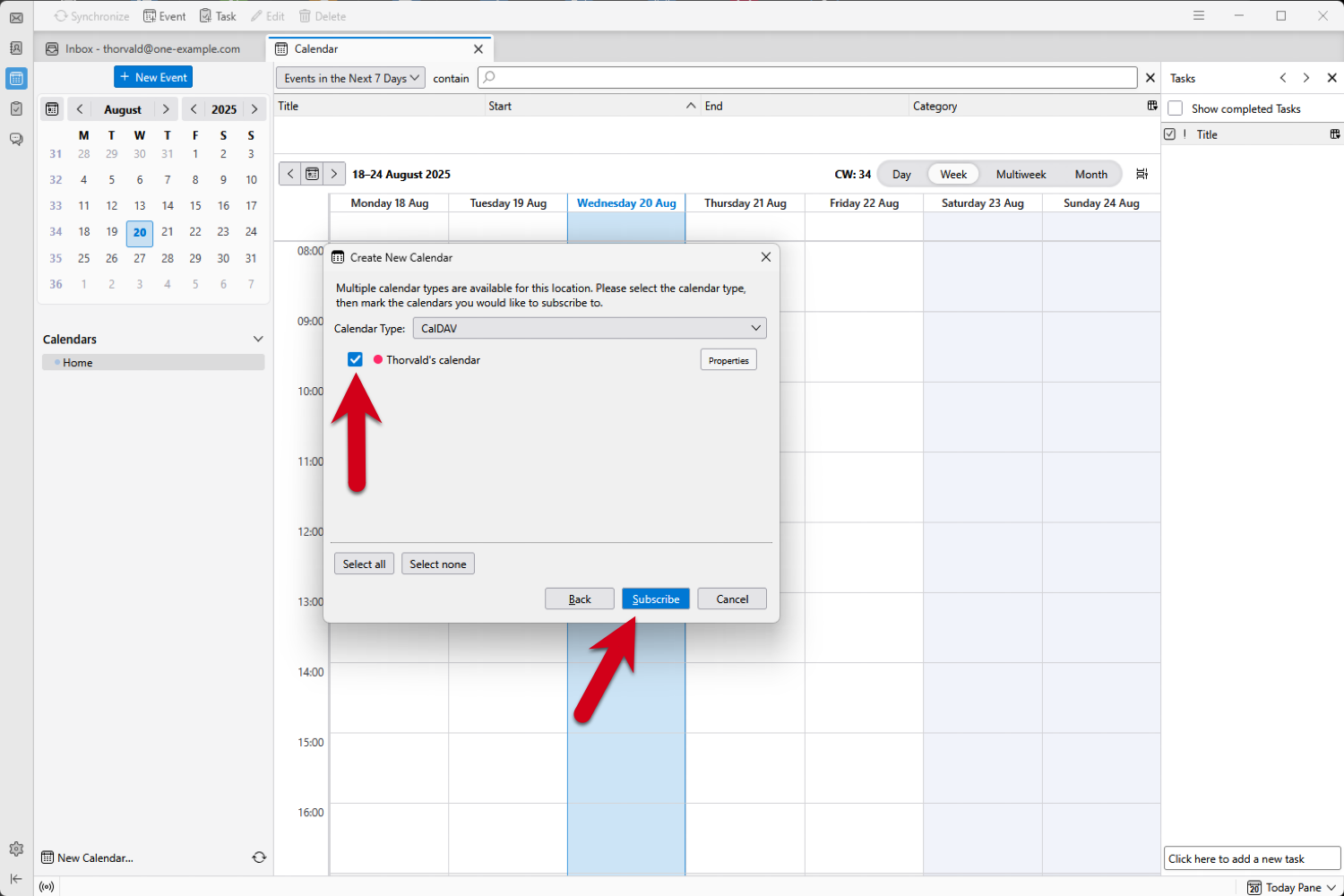The width and height of the screenshot is (1344, 896).
Task: Open the Address Book space
Action: click(16, 48)
